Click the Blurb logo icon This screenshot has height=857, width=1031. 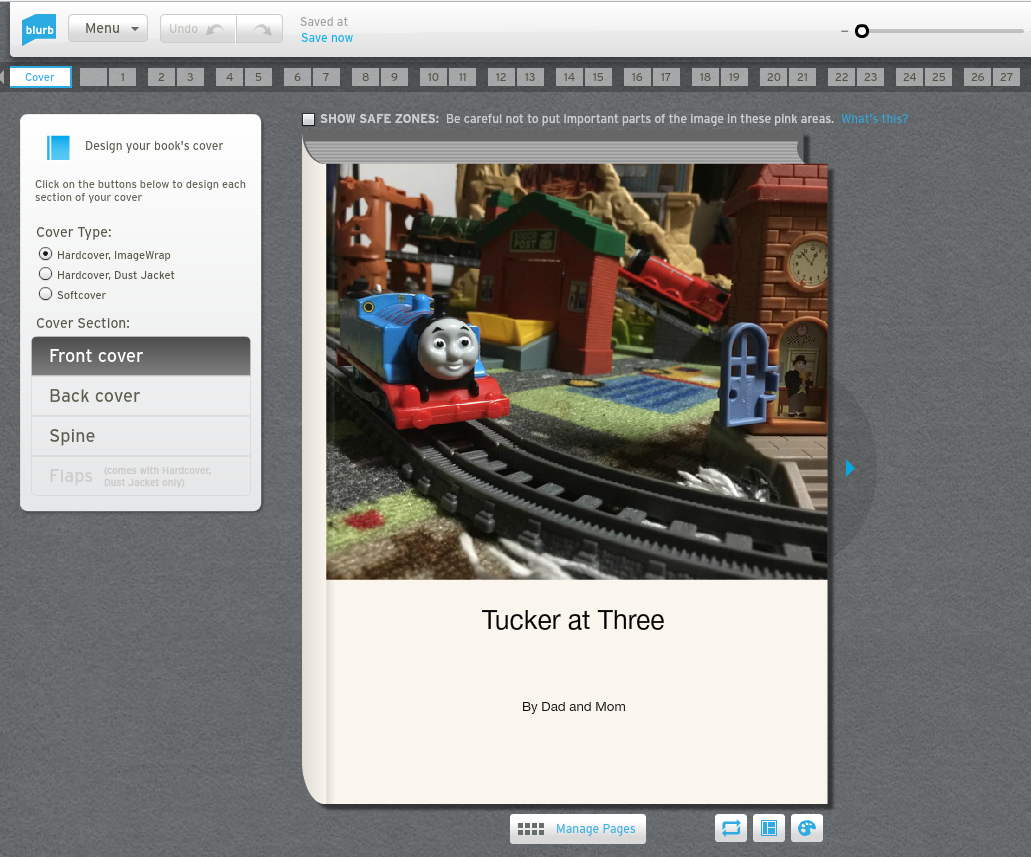pyautogui.click(x=39, y=29)
